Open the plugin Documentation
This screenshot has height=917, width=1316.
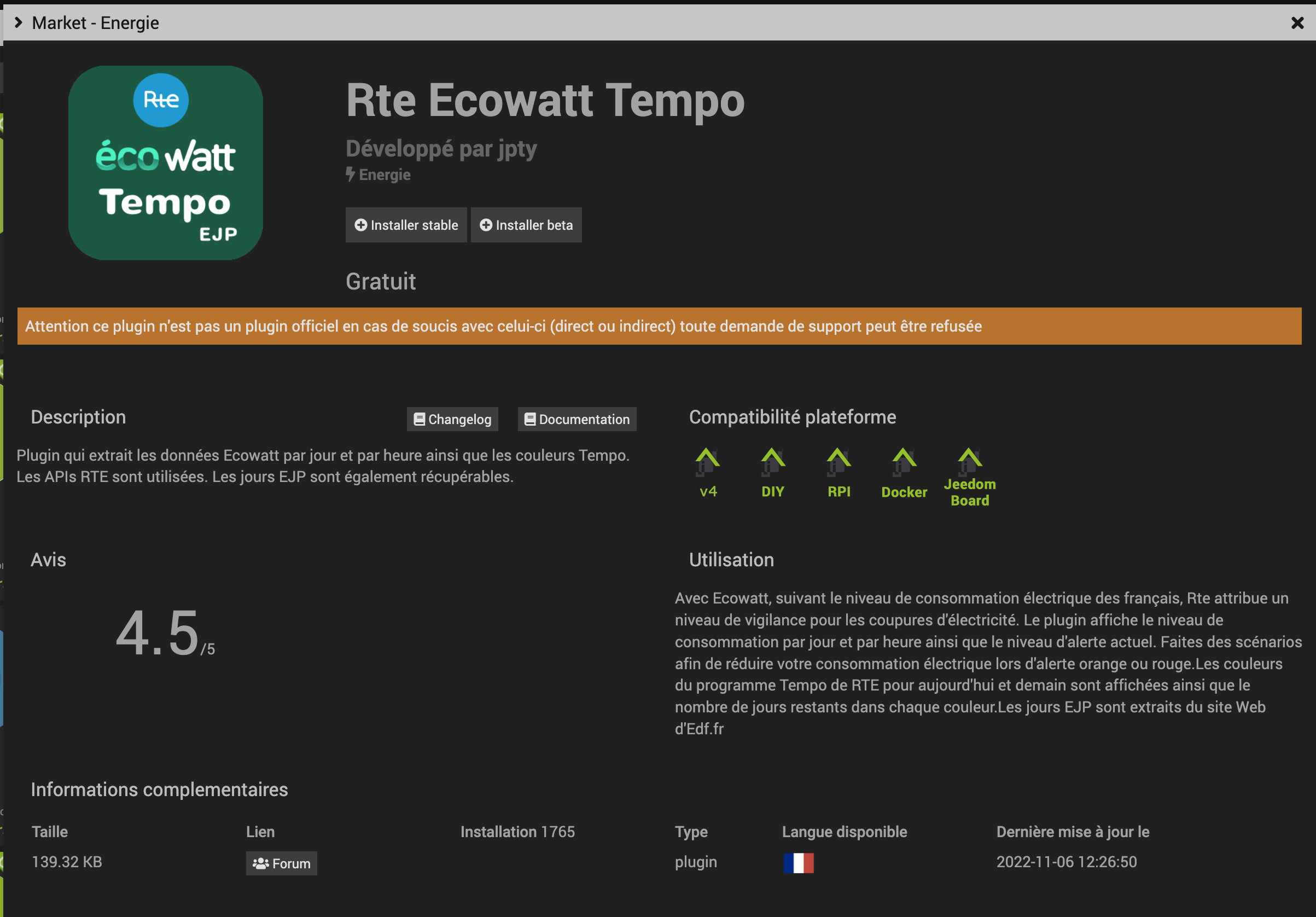pyautogui.click(x=577, y=419)
